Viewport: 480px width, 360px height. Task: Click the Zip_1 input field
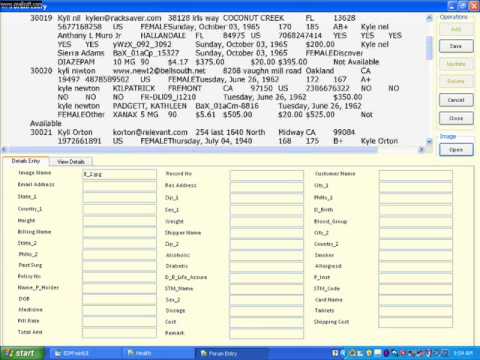point(267,198)
